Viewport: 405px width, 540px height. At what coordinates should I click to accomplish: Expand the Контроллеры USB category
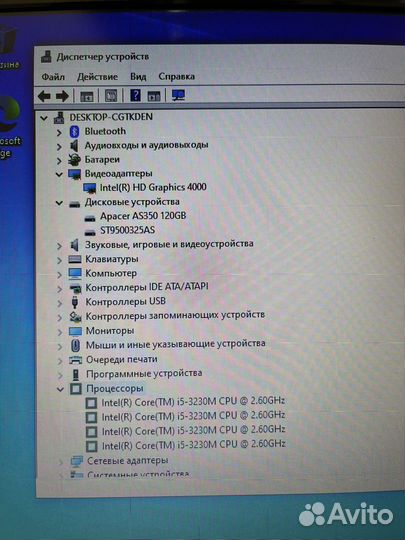[60, 303]
